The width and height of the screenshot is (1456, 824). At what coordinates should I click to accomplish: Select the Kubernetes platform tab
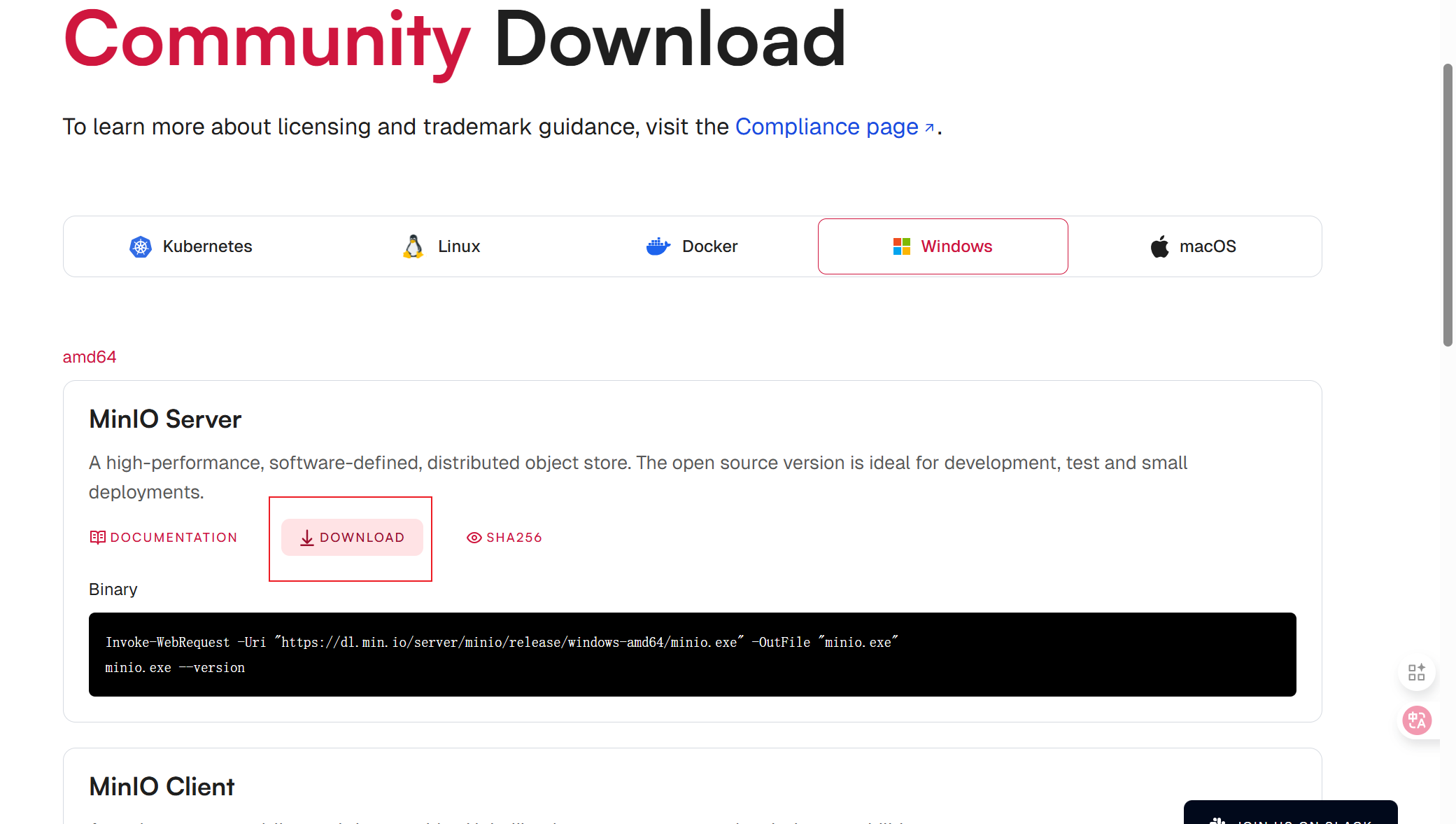pos(190,246)
